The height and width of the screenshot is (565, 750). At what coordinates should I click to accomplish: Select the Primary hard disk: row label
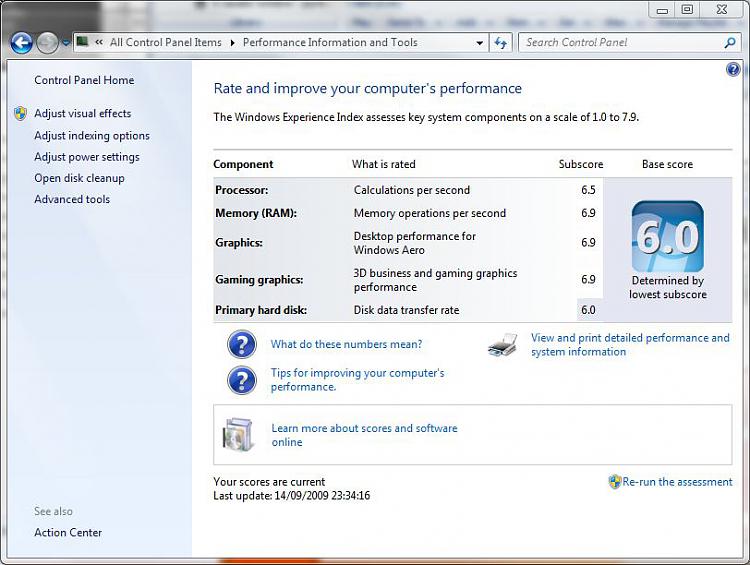[x=261, y=310]
